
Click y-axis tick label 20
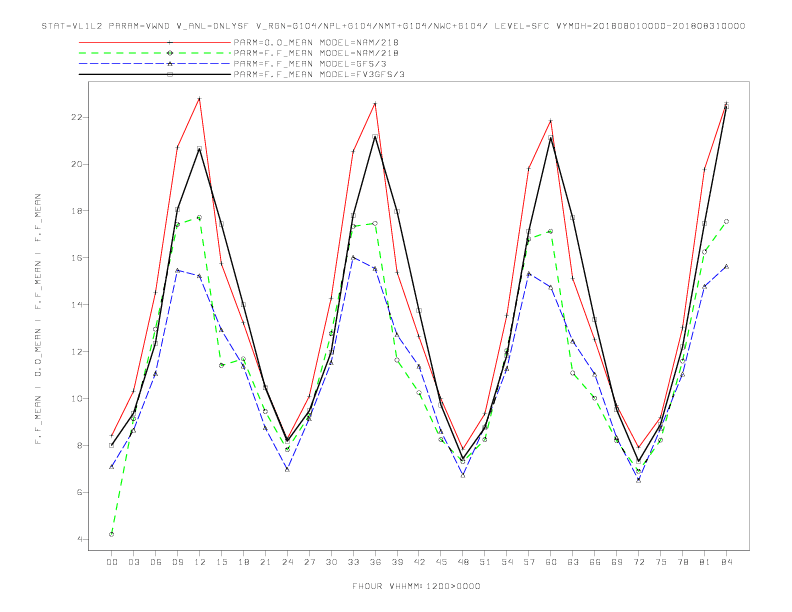click(x=77, y=164)
